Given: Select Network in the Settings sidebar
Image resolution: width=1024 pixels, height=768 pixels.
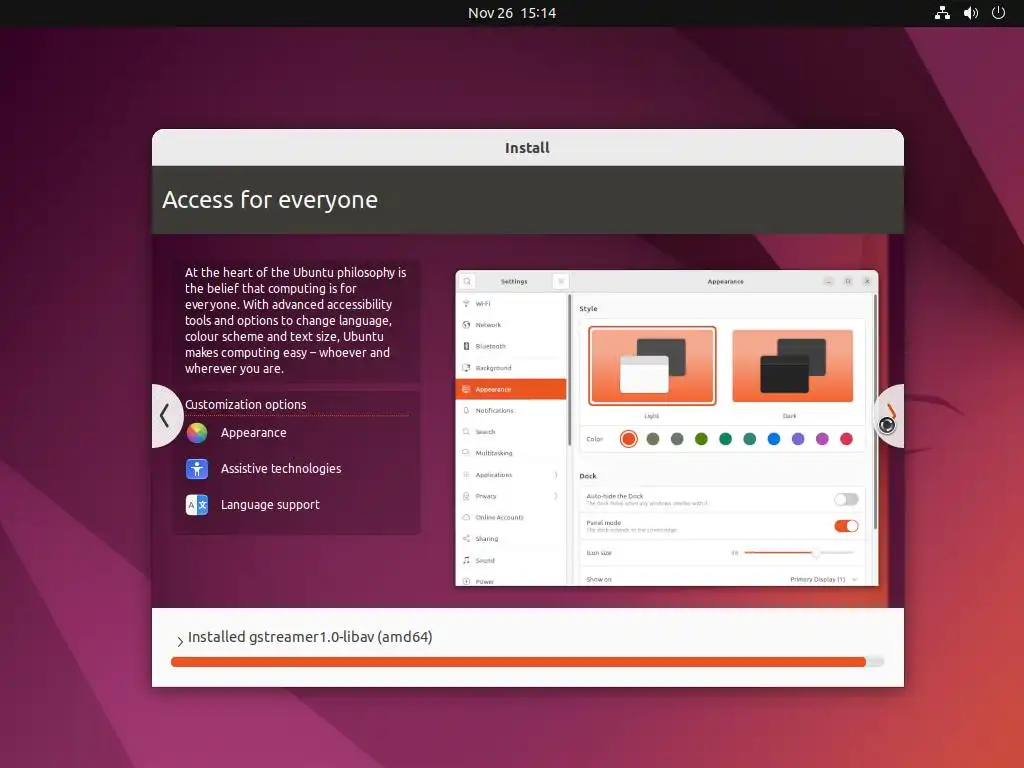Looking at the screenshot, I should point(511,325).
